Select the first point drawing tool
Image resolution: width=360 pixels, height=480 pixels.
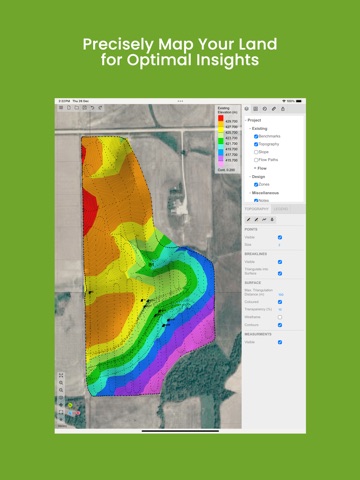coord(248,219)
